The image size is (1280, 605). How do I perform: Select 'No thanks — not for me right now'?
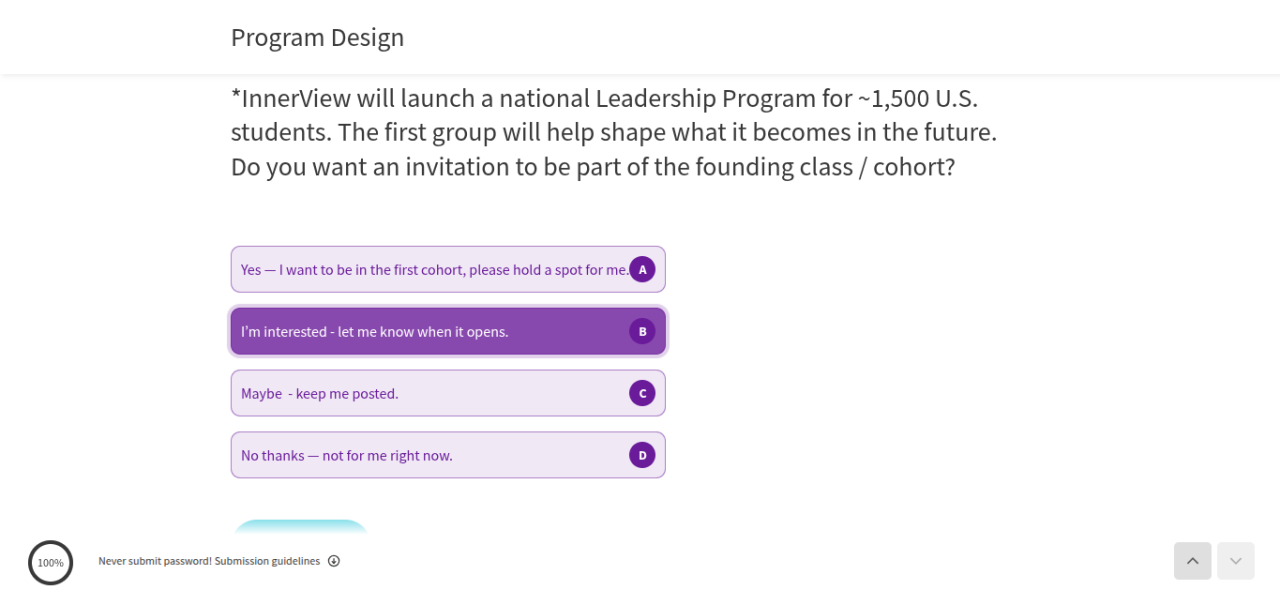tap(347, 456)
